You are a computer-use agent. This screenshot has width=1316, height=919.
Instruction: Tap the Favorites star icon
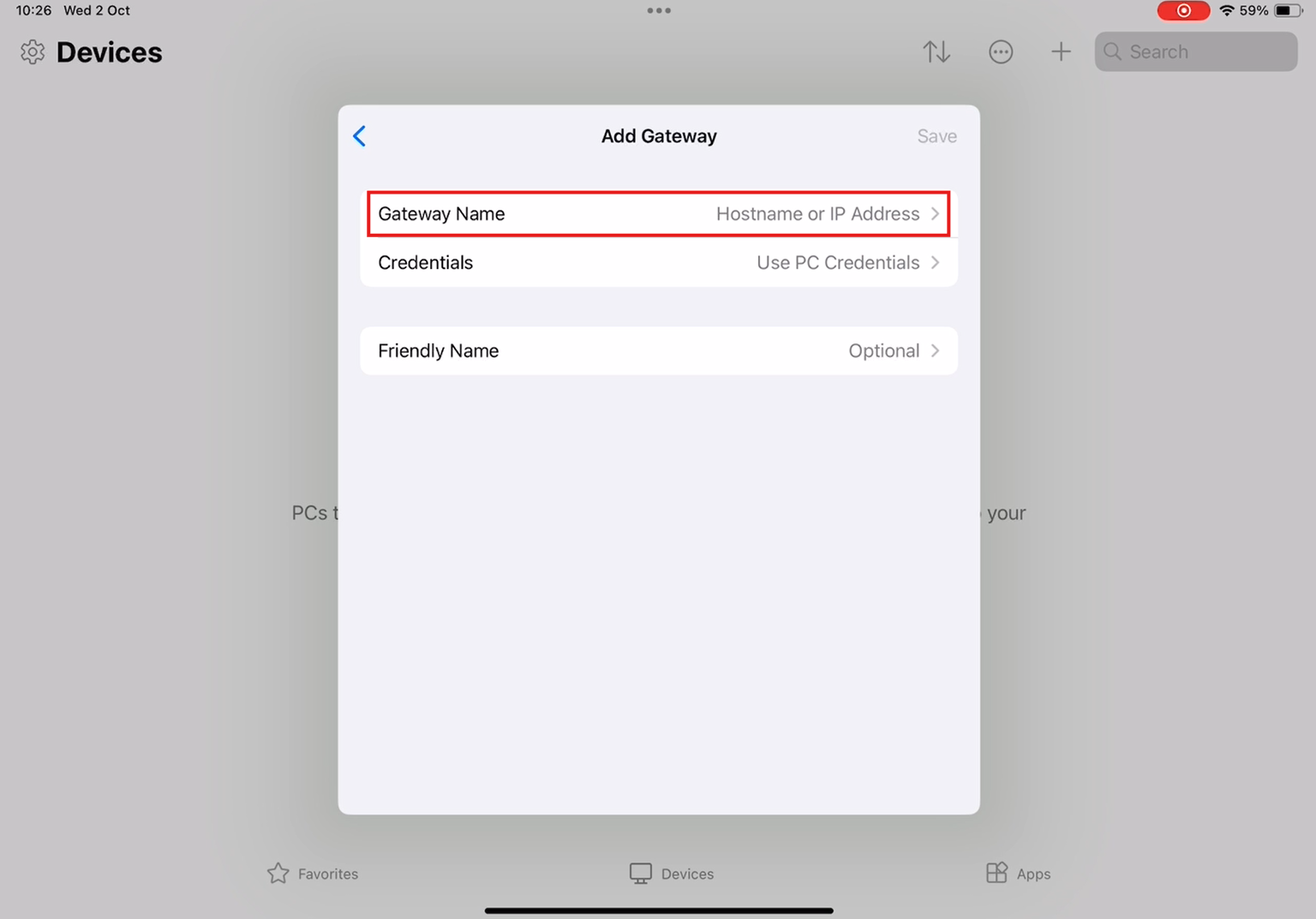click(x=278, y=873)
